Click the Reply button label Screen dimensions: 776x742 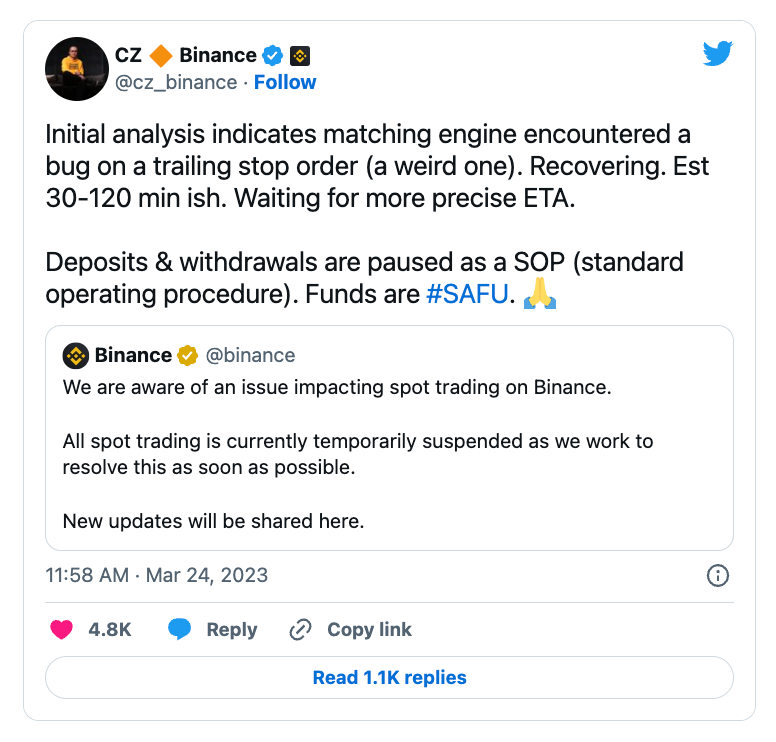click(231, 629)
